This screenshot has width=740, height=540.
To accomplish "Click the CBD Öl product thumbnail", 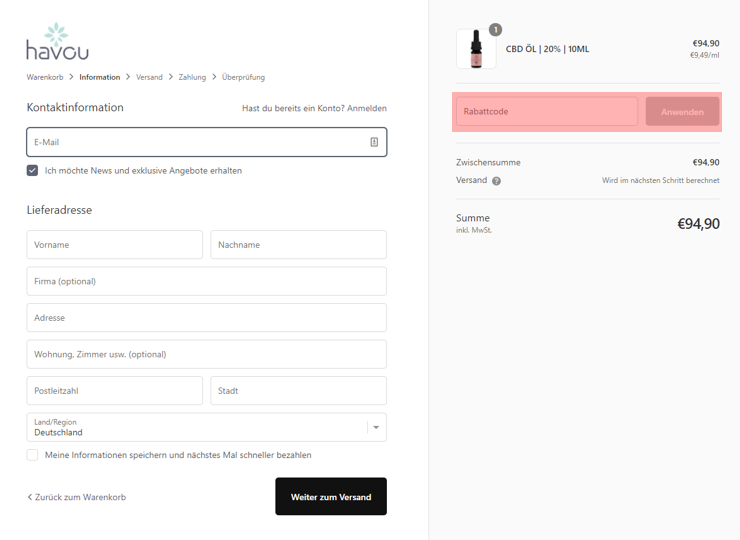I will (x=476, y=49).
